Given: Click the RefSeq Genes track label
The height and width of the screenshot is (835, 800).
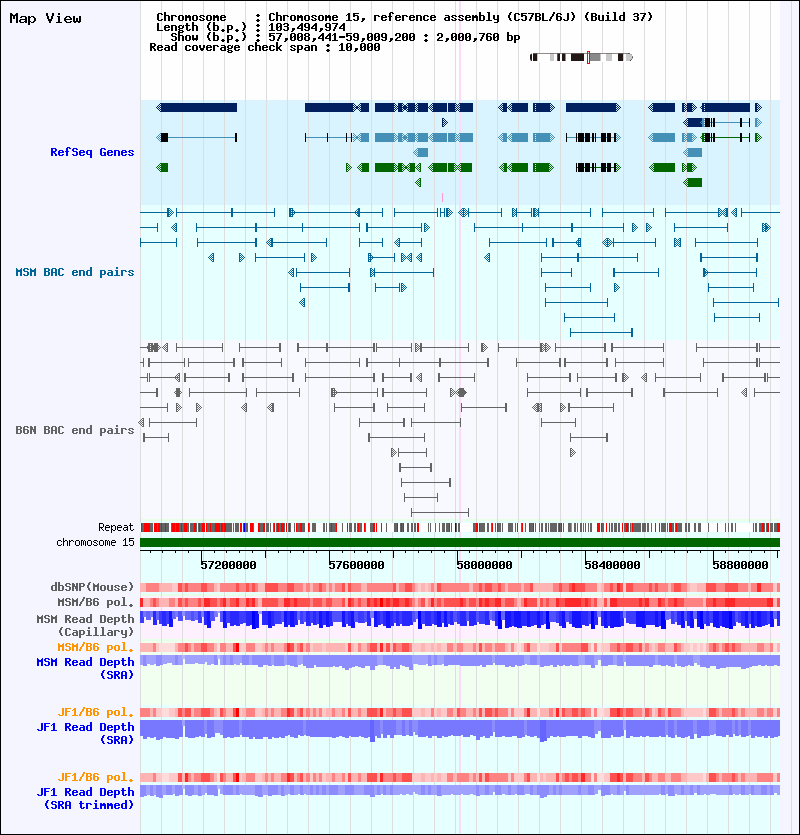Looking at the screenshot, I should pyautogui.click(x=92, y=152).
